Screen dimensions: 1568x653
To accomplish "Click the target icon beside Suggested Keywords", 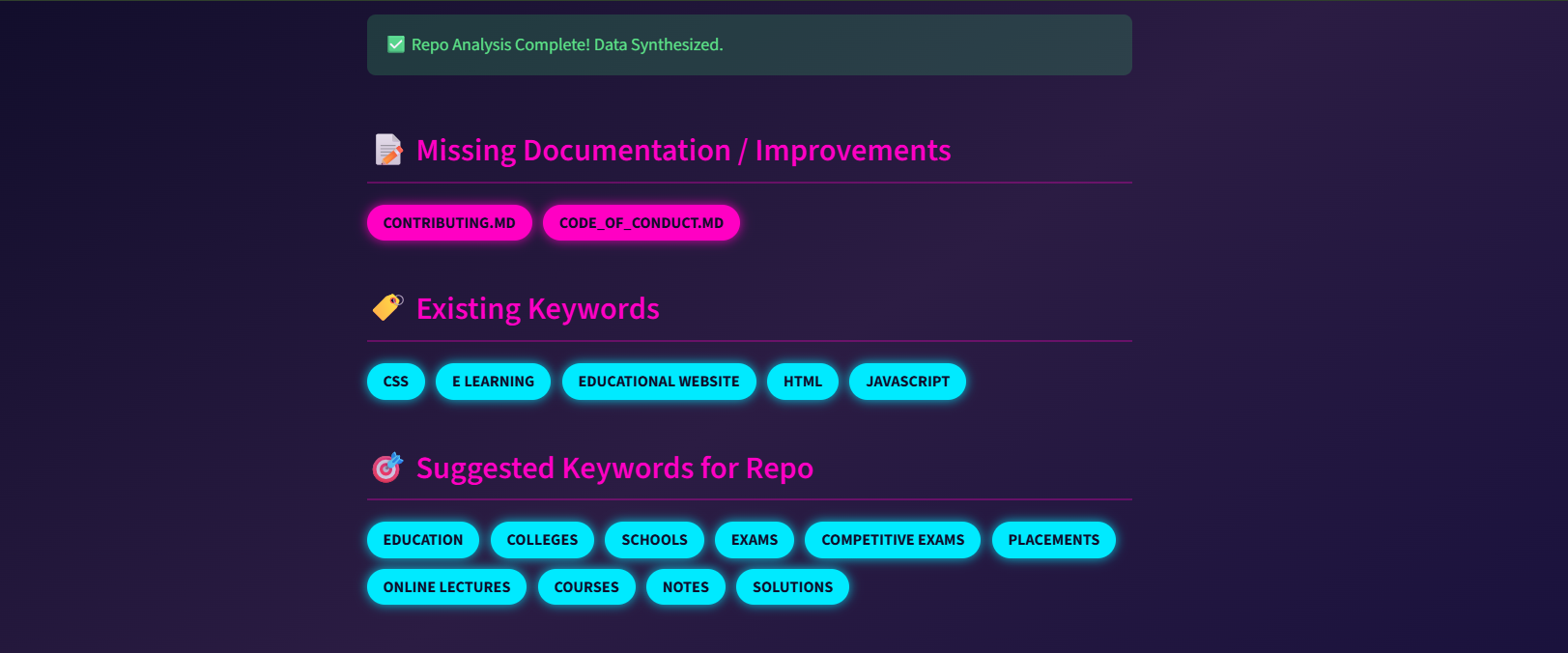I will 387,468.
